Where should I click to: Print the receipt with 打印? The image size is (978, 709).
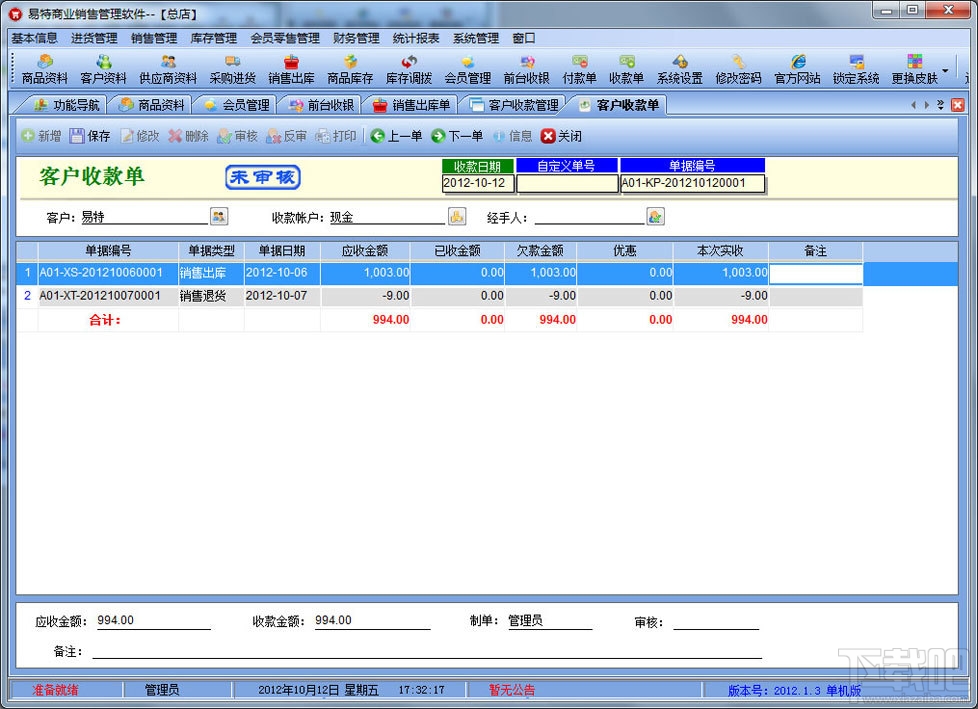click(336, 136)
